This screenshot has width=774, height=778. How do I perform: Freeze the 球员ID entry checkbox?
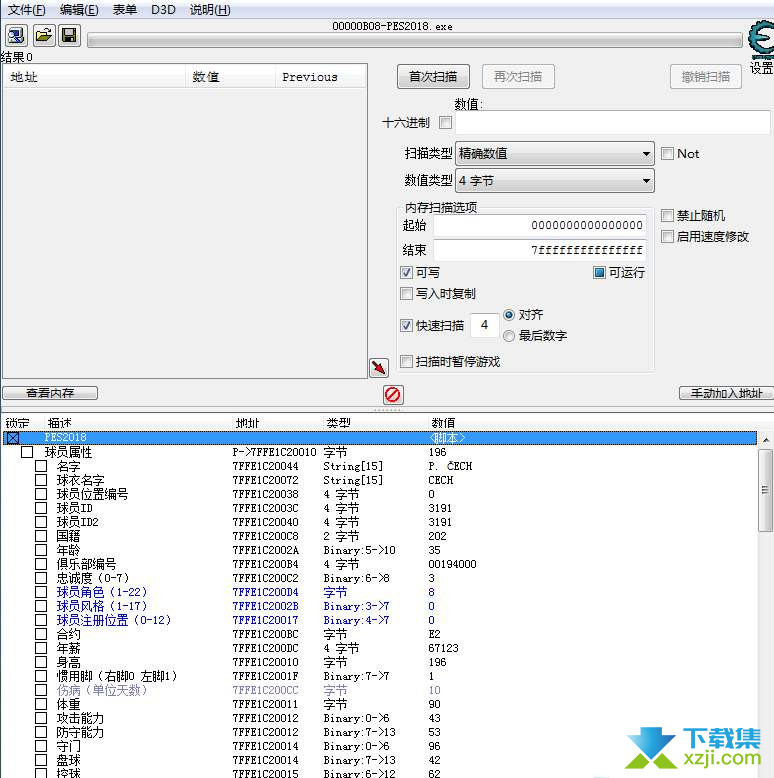tap(41, 508)
